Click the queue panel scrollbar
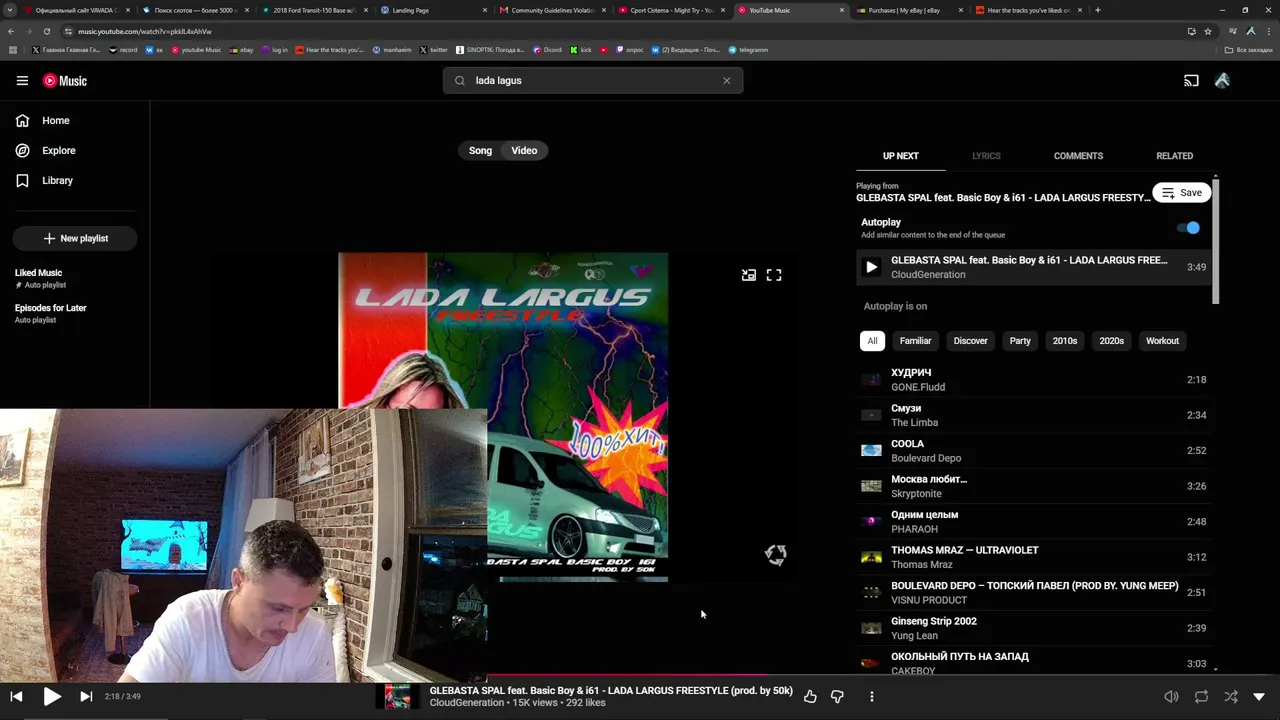Viewport: 1280px width, 720px height. (1216, 240)
